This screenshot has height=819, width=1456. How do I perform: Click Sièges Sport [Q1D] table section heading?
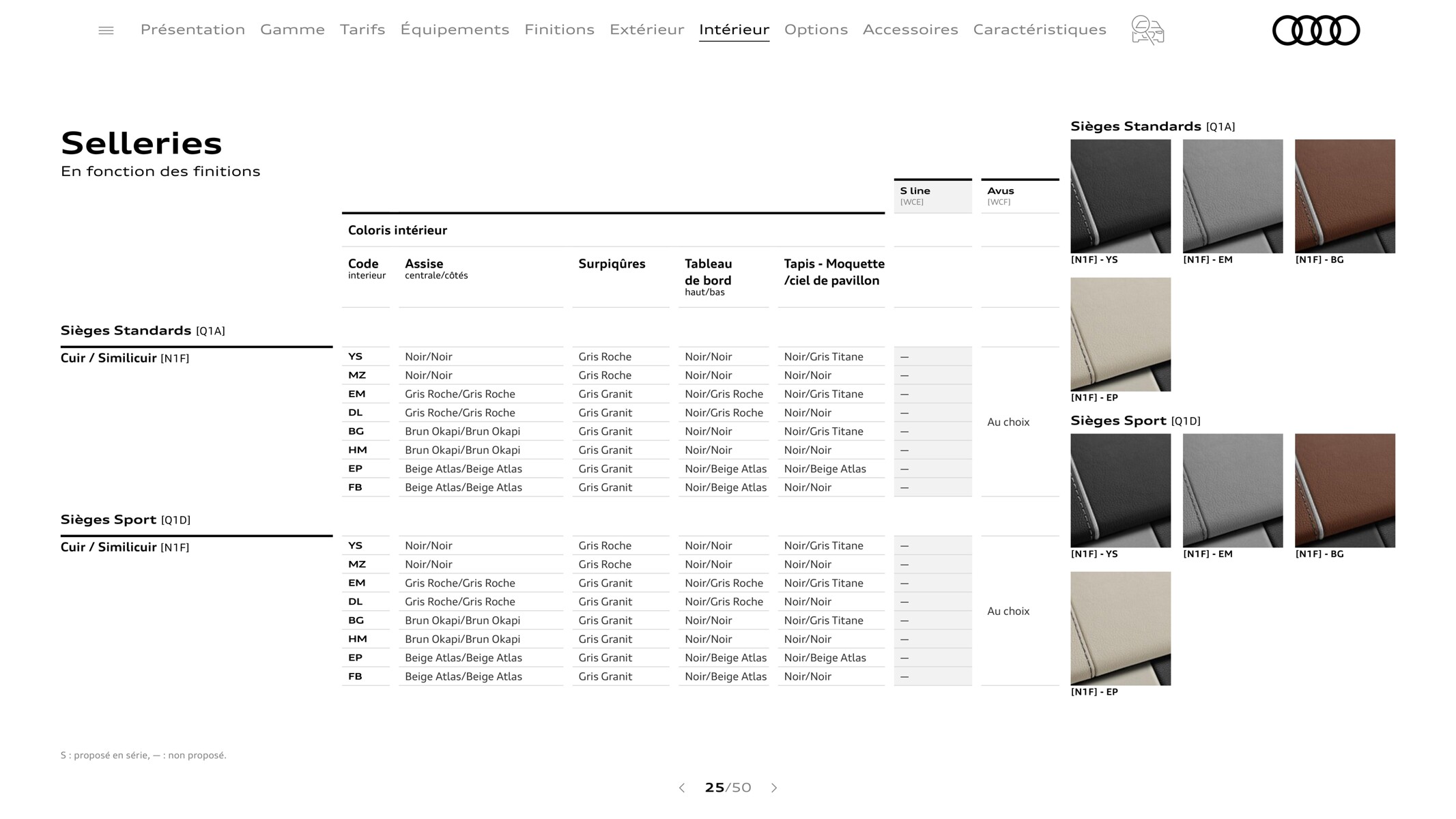click(126, 520)
